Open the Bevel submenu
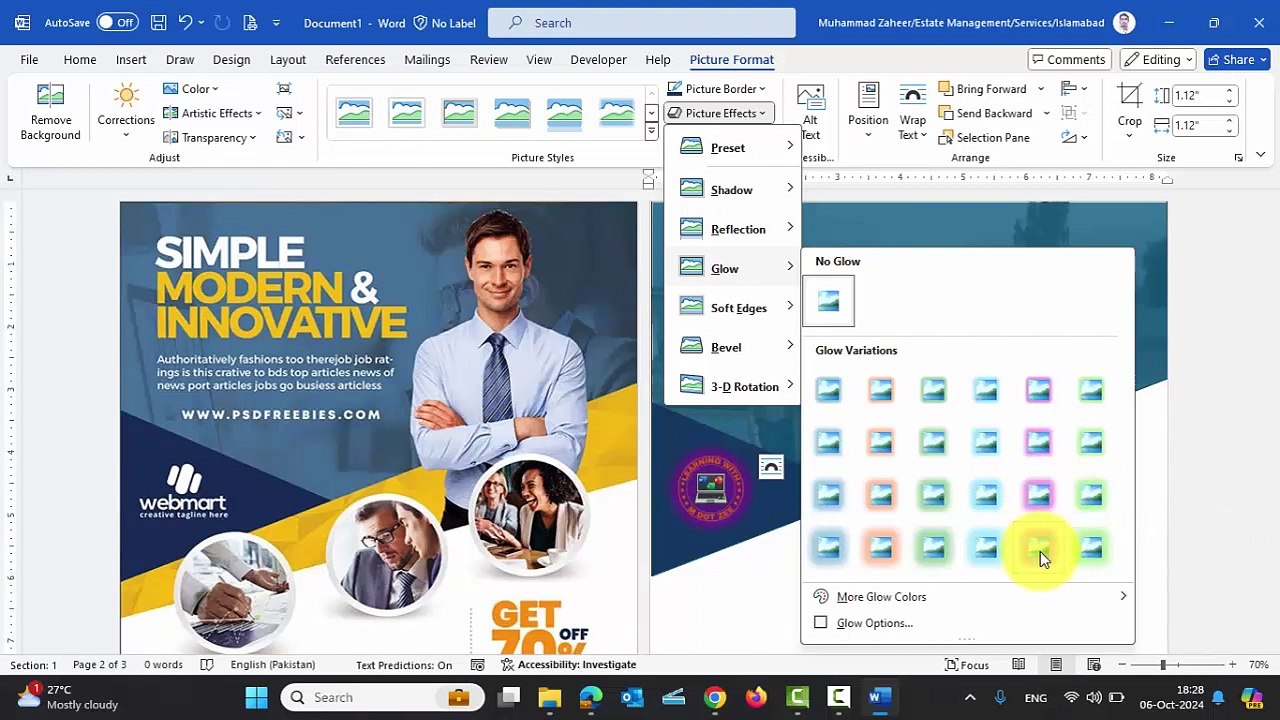The height and width of the screenshot is (720, 1280). (x=734, y=347)
